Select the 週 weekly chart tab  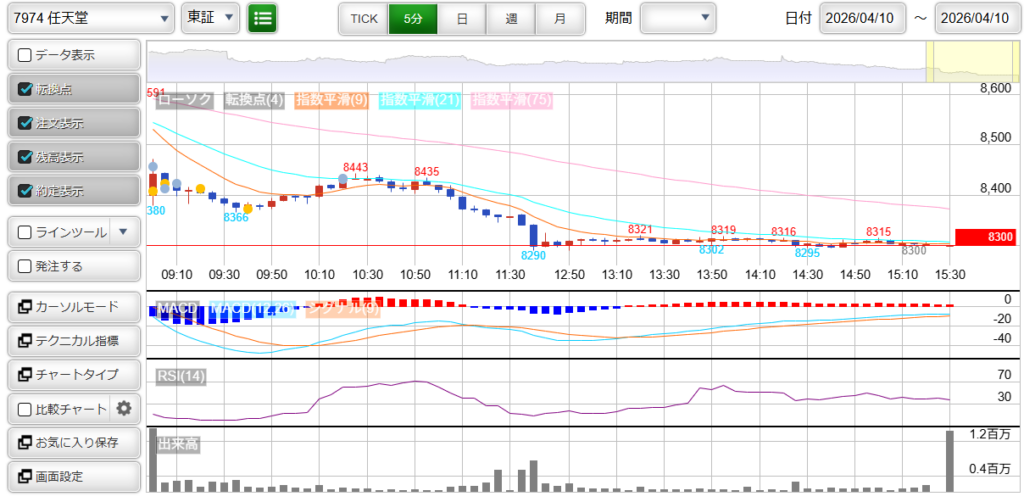click(511, 19)
